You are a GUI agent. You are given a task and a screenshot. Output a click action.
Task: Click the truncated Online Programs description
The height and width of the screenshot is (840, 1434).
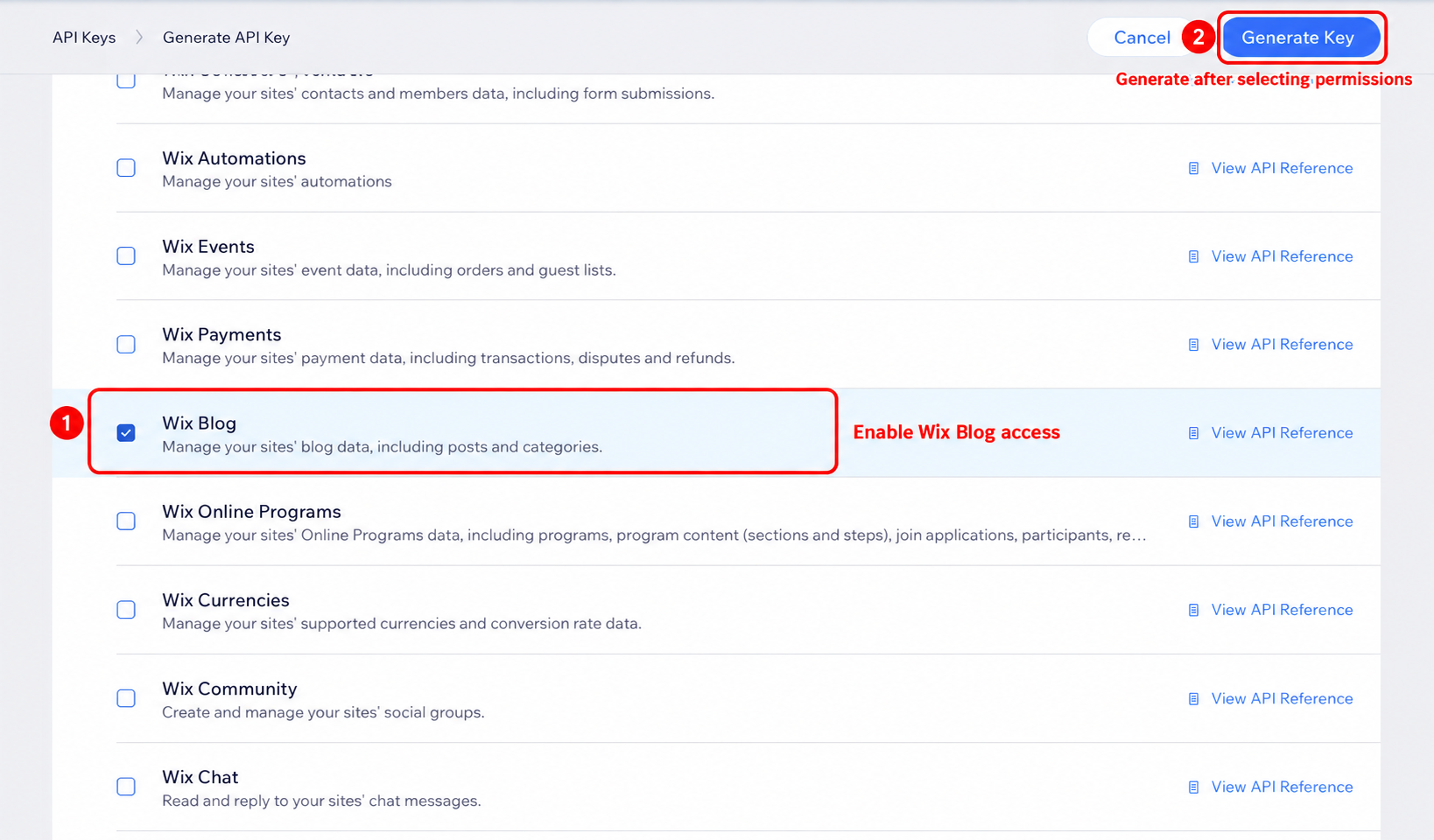654,535
